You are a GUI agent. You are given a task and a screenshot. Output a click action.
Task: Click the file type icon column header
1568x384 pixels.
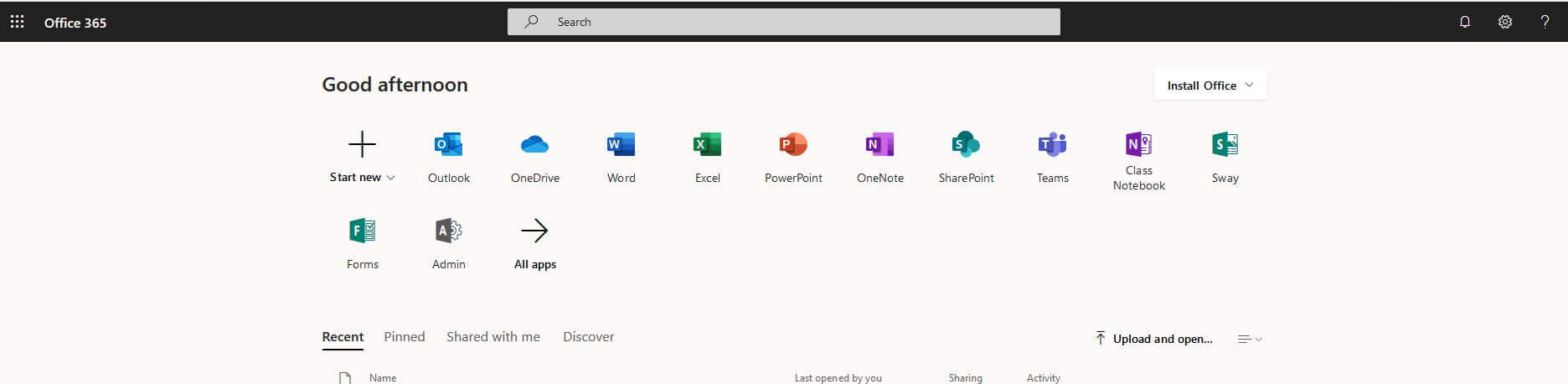pyautogui.click(x=345, y=378)
